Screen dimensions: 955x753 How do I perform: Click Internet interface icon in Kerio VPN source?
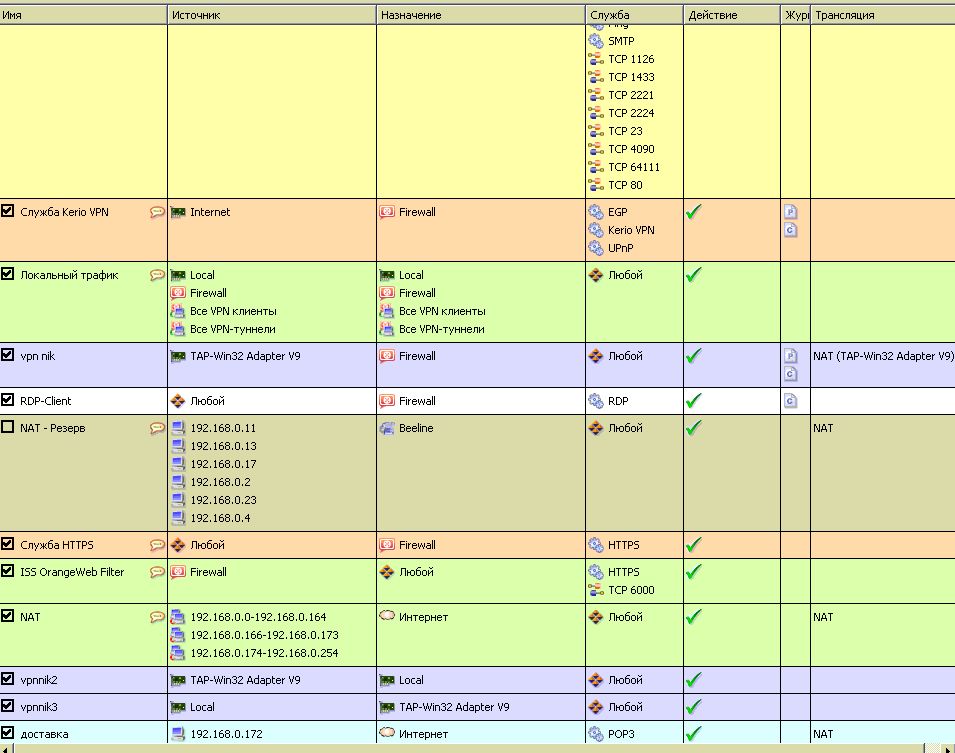178,212
